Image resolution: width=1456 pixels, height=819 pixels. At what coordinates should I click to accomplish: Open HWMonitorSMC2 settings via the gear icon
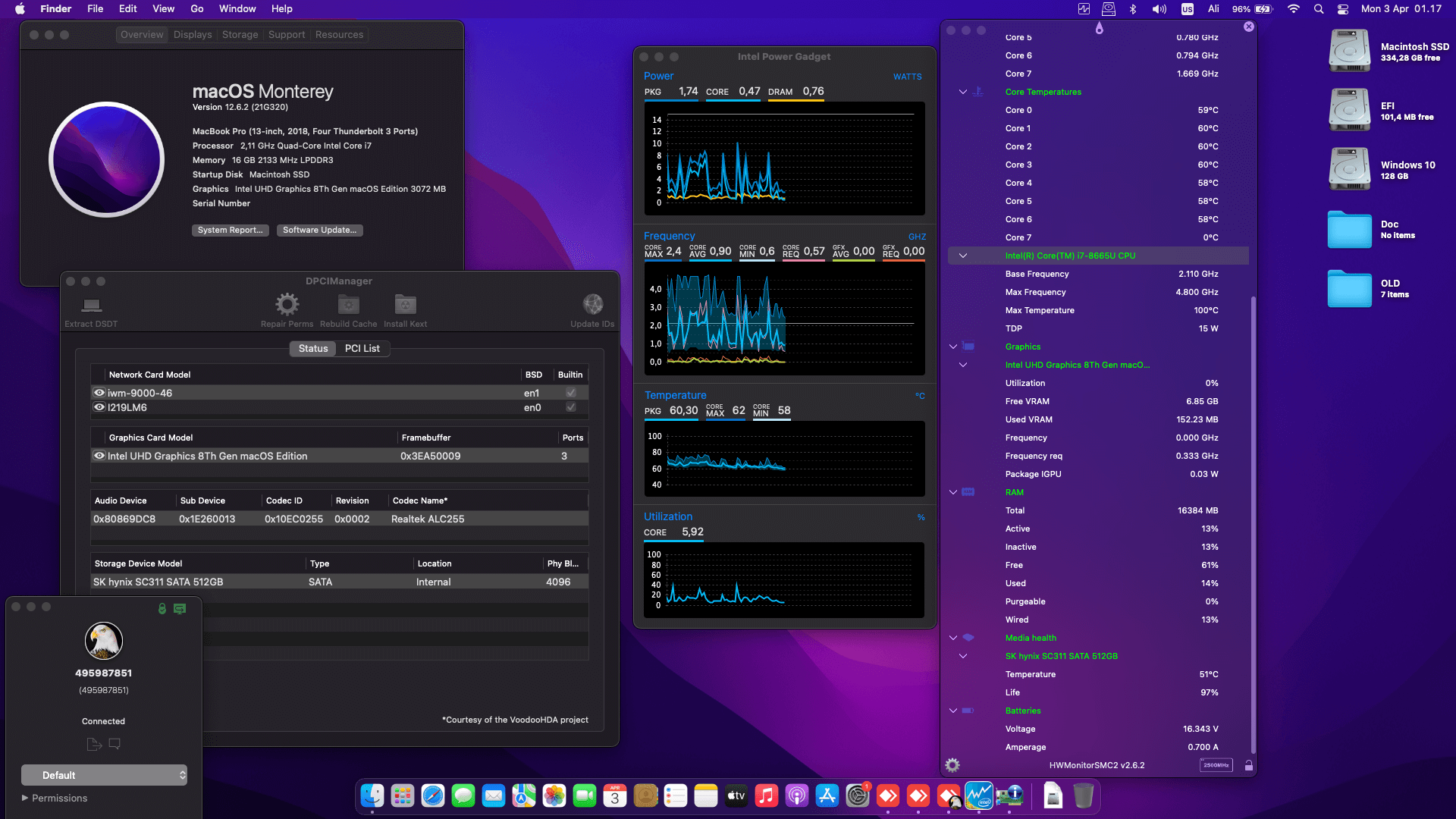pos(952,766)
